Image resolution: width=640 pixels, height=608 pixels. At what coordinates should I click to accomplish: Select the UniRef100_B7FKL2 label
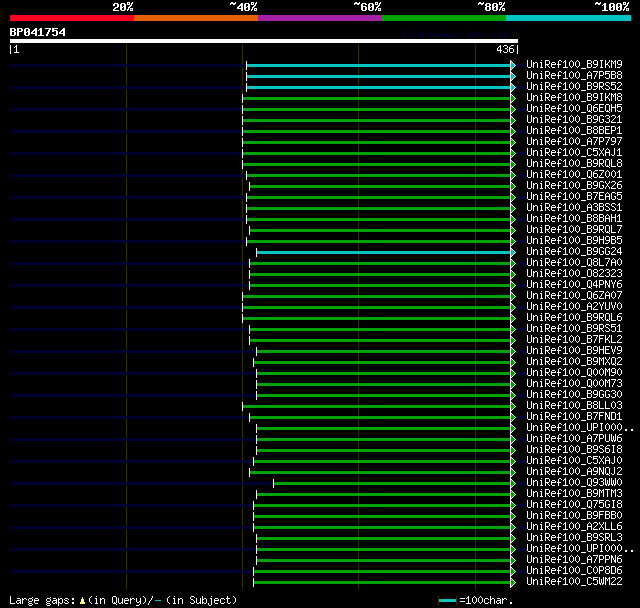(x=574, y=340)
